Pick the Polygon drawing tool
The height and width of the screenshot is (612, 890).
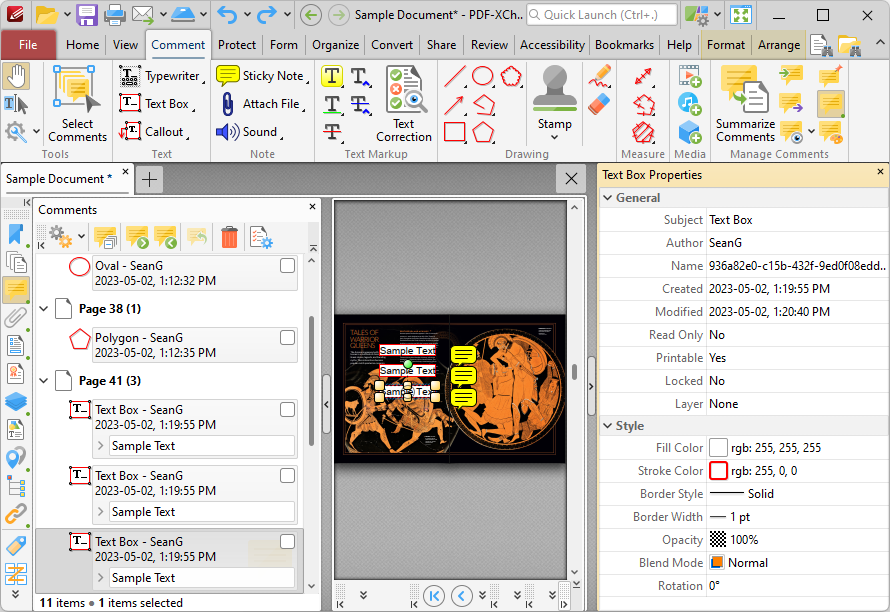pos(483,132)
